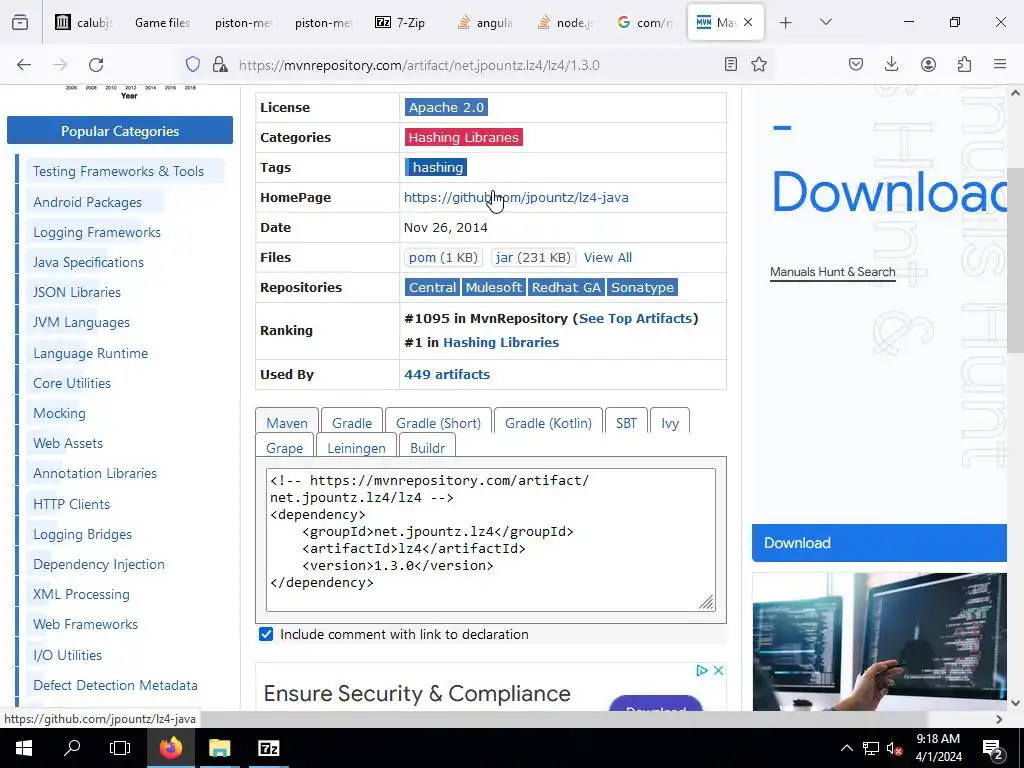Select the SBT snippet tab
The image size is (1024, 768).
(x=626, y=423)
